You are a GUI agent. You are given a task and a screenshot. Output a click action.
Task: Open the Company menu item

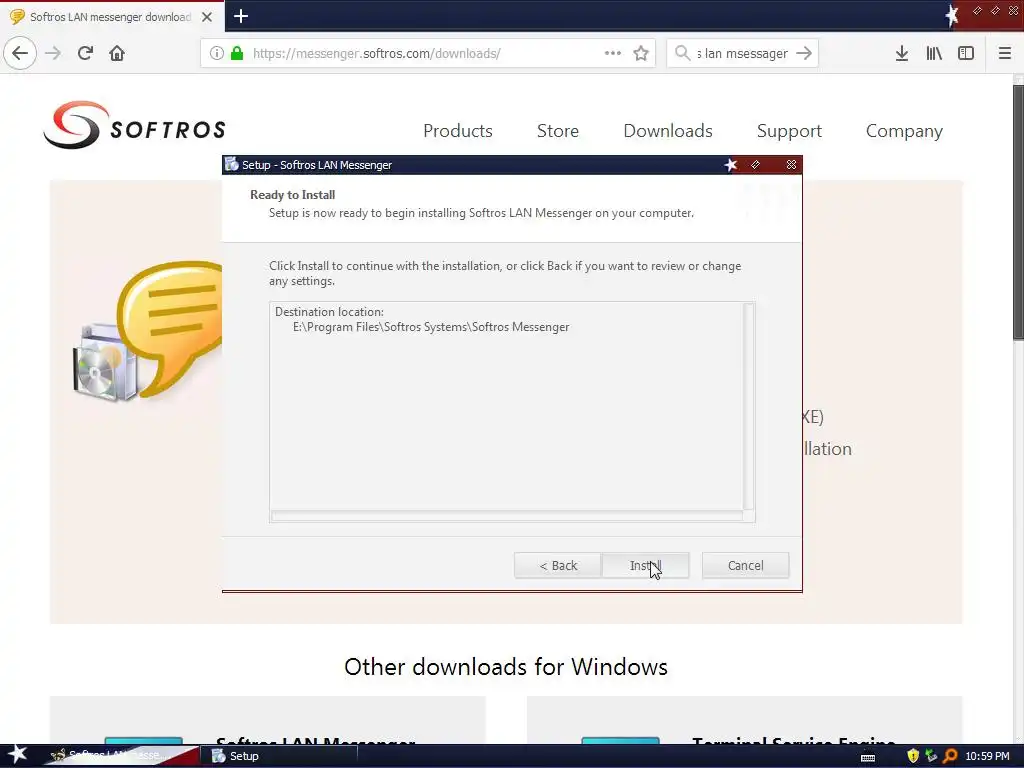tap(904, 131)
